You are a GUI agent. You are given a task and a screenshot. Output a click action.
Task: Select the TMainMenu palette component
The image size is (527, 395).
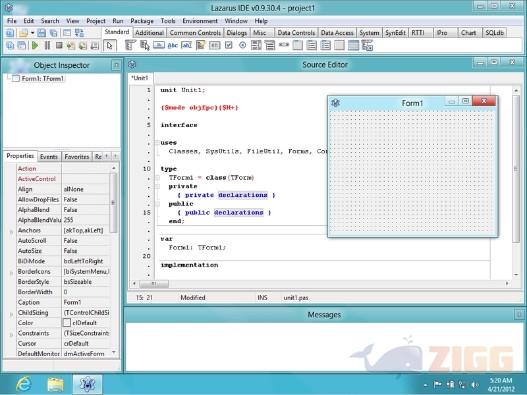(130, 45)
